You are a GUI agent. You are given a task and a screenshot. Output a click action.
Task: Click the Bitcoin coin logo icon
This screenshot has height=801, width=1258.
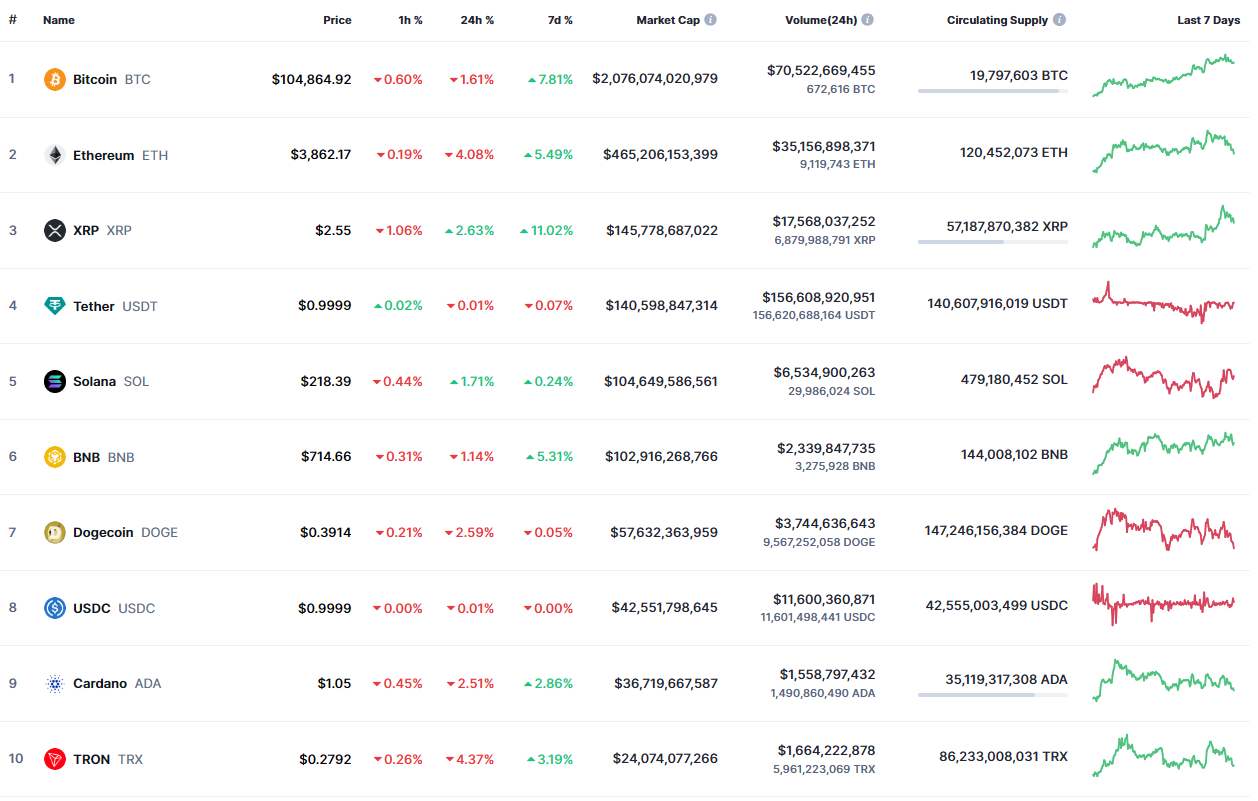pyautogui.click(x=55, y=79)
